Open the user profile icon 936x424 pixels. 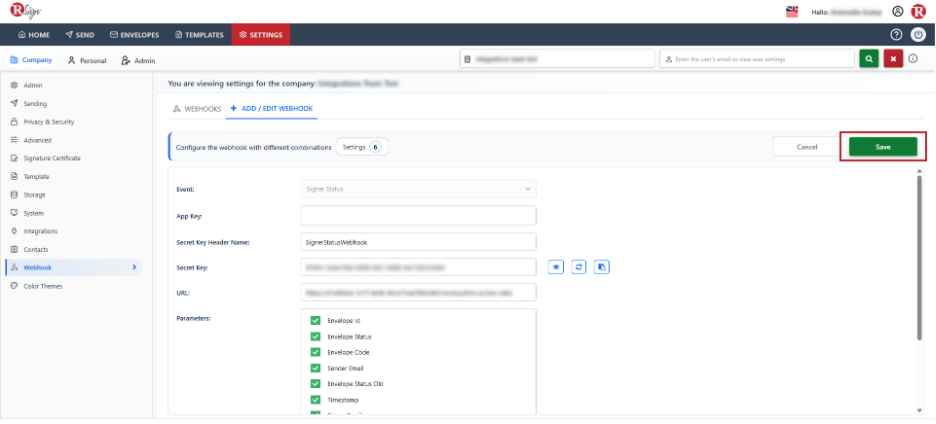tap(897, 11)
